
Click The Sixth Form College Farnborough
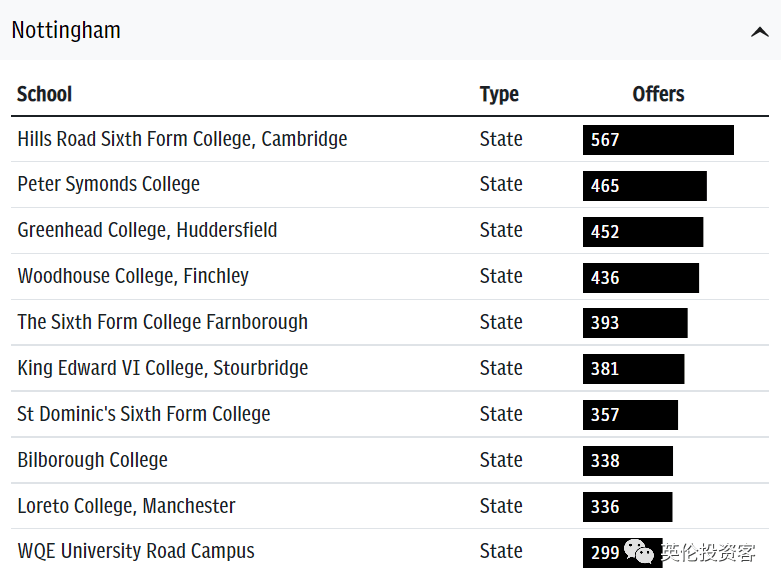pos(162,322)
